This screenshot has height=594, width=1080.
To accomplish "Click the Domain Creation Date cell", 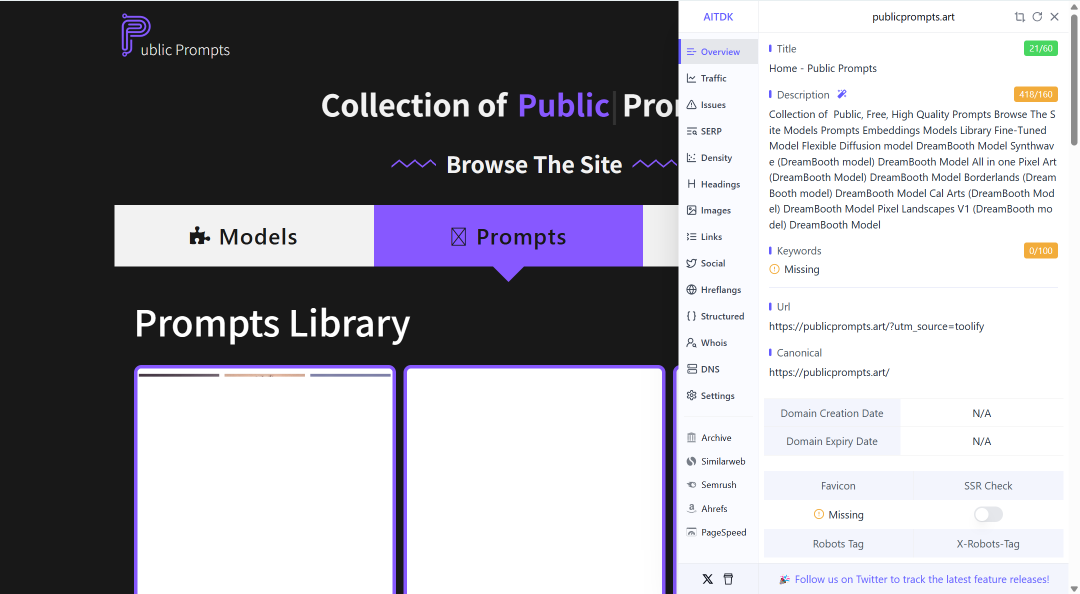I will pyautogui.click(x=832, y=413).
